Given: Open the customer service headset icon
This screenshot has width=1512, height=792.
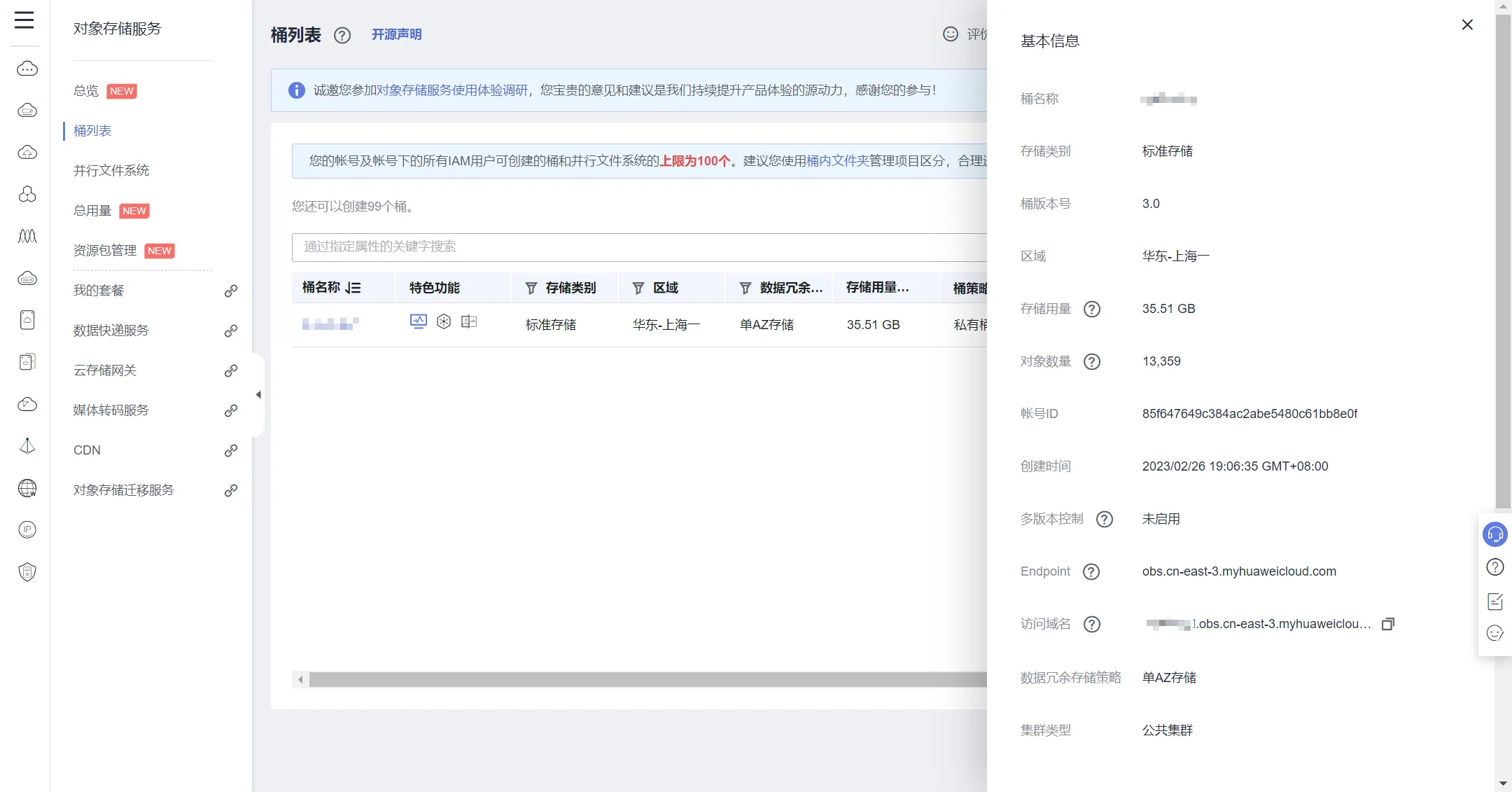Looking at the screenshot, I should (x=1494, y=535).
